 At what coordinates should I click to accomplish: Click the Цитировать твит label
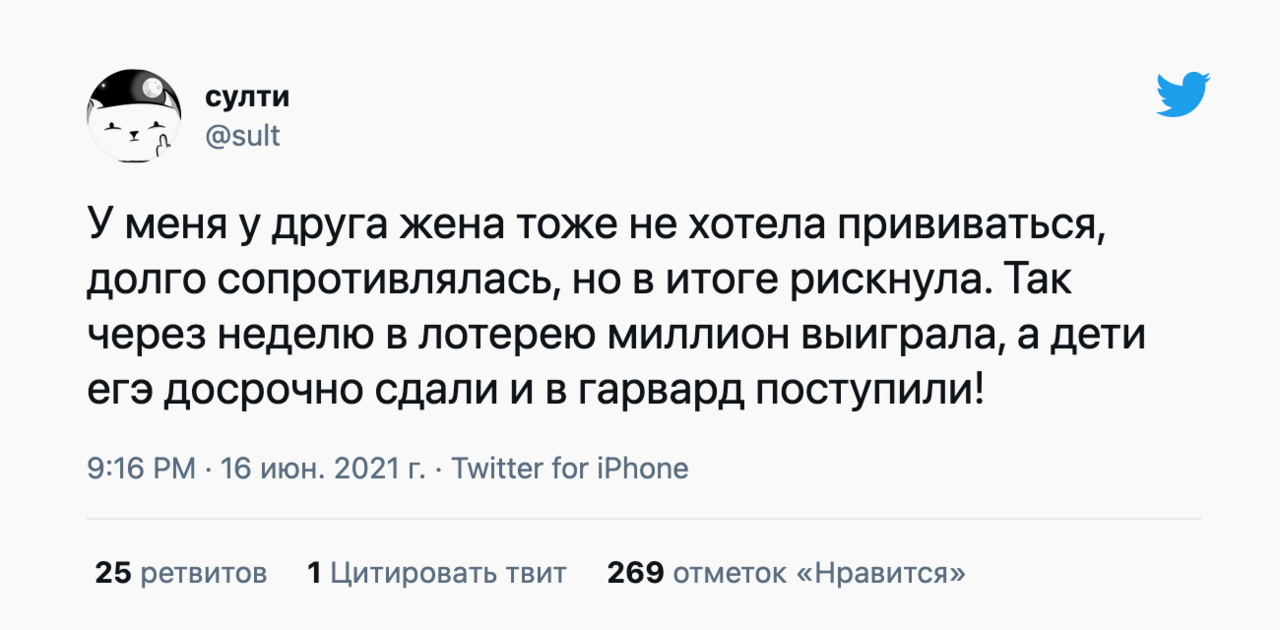pos(448,573)
